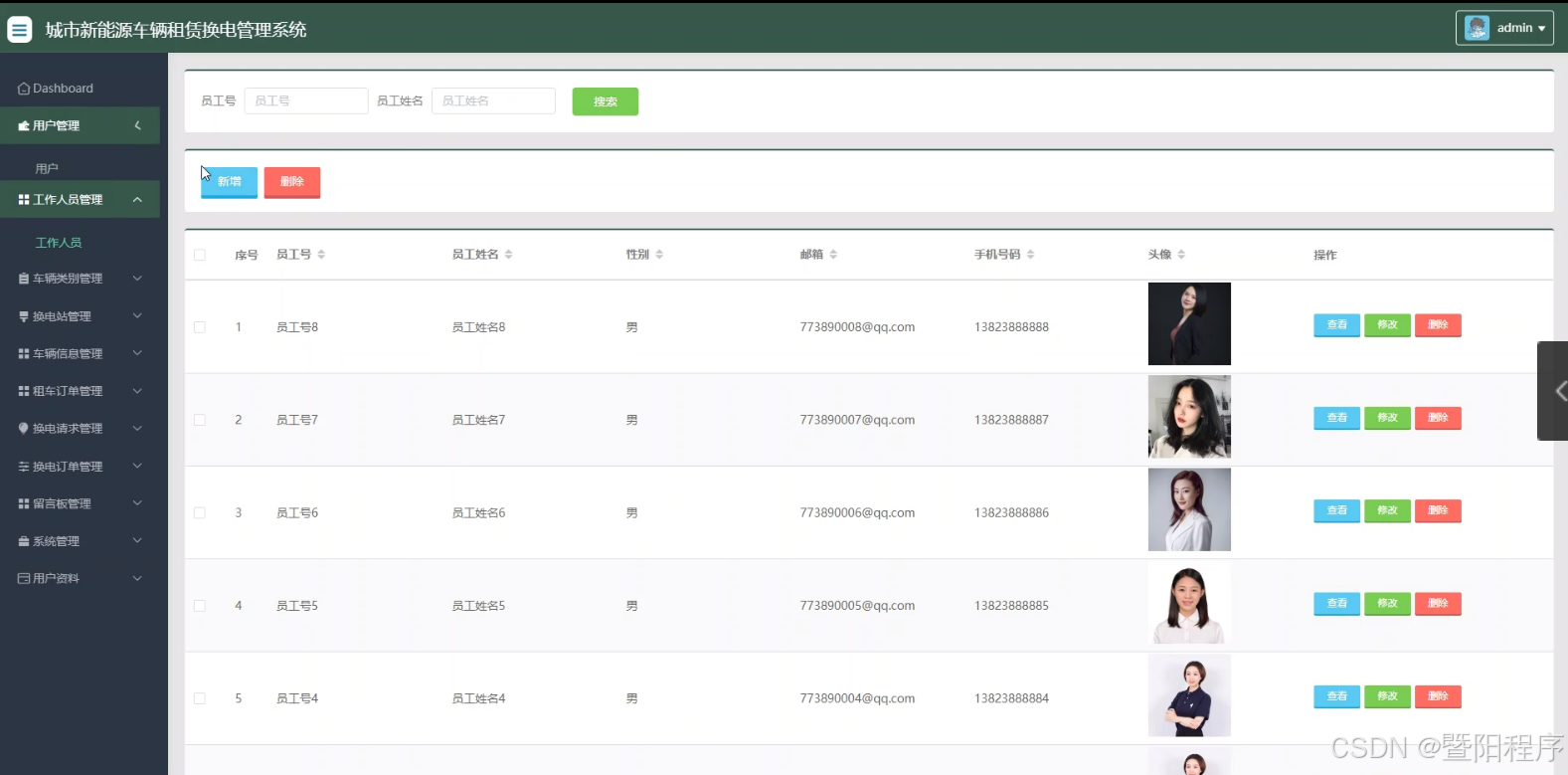Click the 车辆类别管理 icon

(x=24, y=279)
